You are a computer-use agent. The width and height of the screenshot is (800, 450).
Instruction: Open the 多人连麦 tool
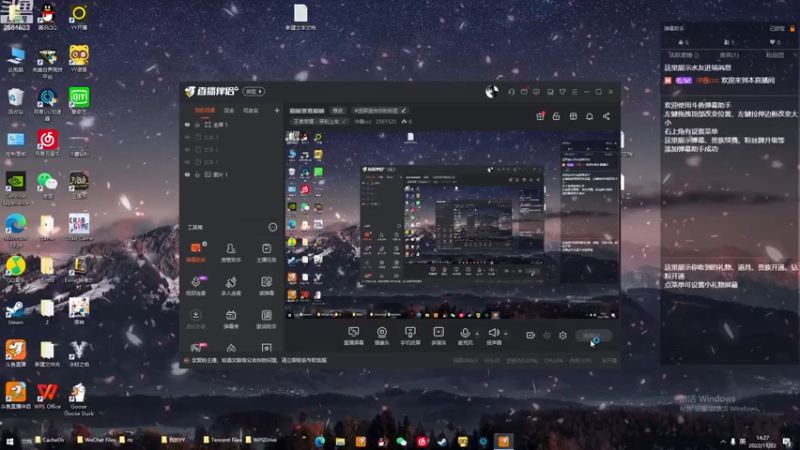pyautogui.click(x=231, y=286)
